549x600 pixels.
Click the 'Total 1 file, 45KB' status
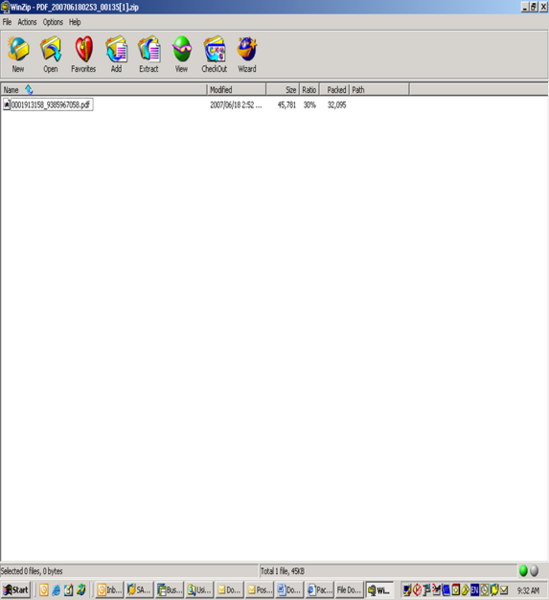coord(282,571)
